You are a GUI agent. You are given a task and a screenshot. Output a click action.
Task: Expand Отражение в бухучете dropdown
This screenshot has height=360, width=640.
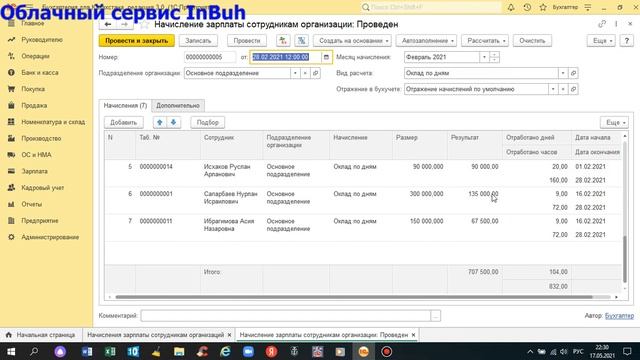pos(553,89)
